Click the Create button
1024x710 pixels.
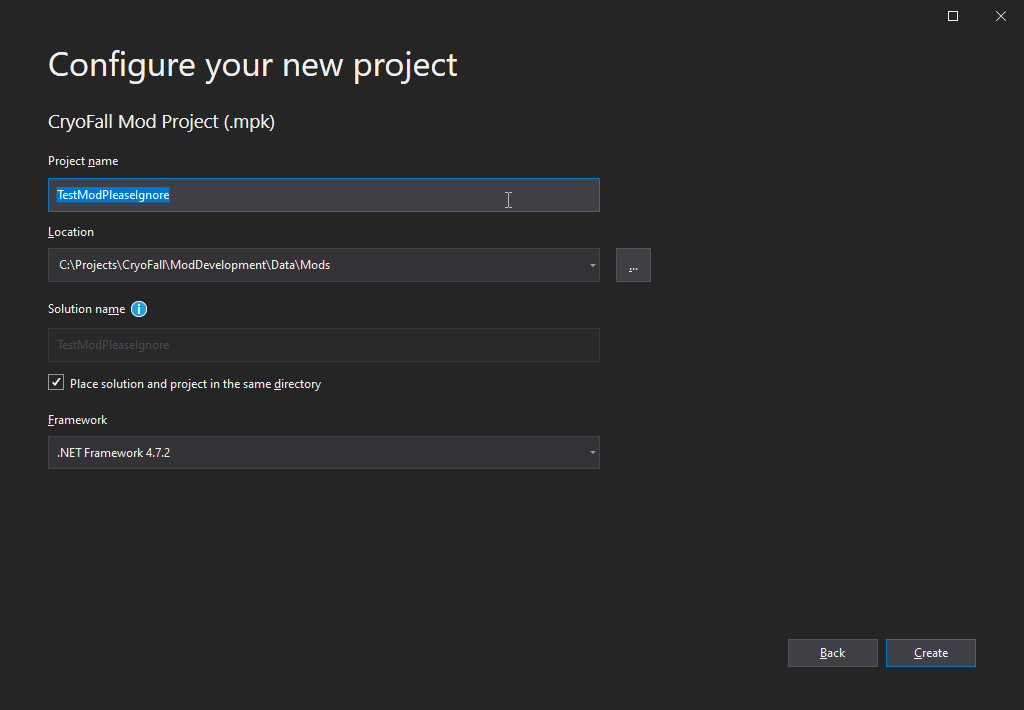(x=930, y=653)
